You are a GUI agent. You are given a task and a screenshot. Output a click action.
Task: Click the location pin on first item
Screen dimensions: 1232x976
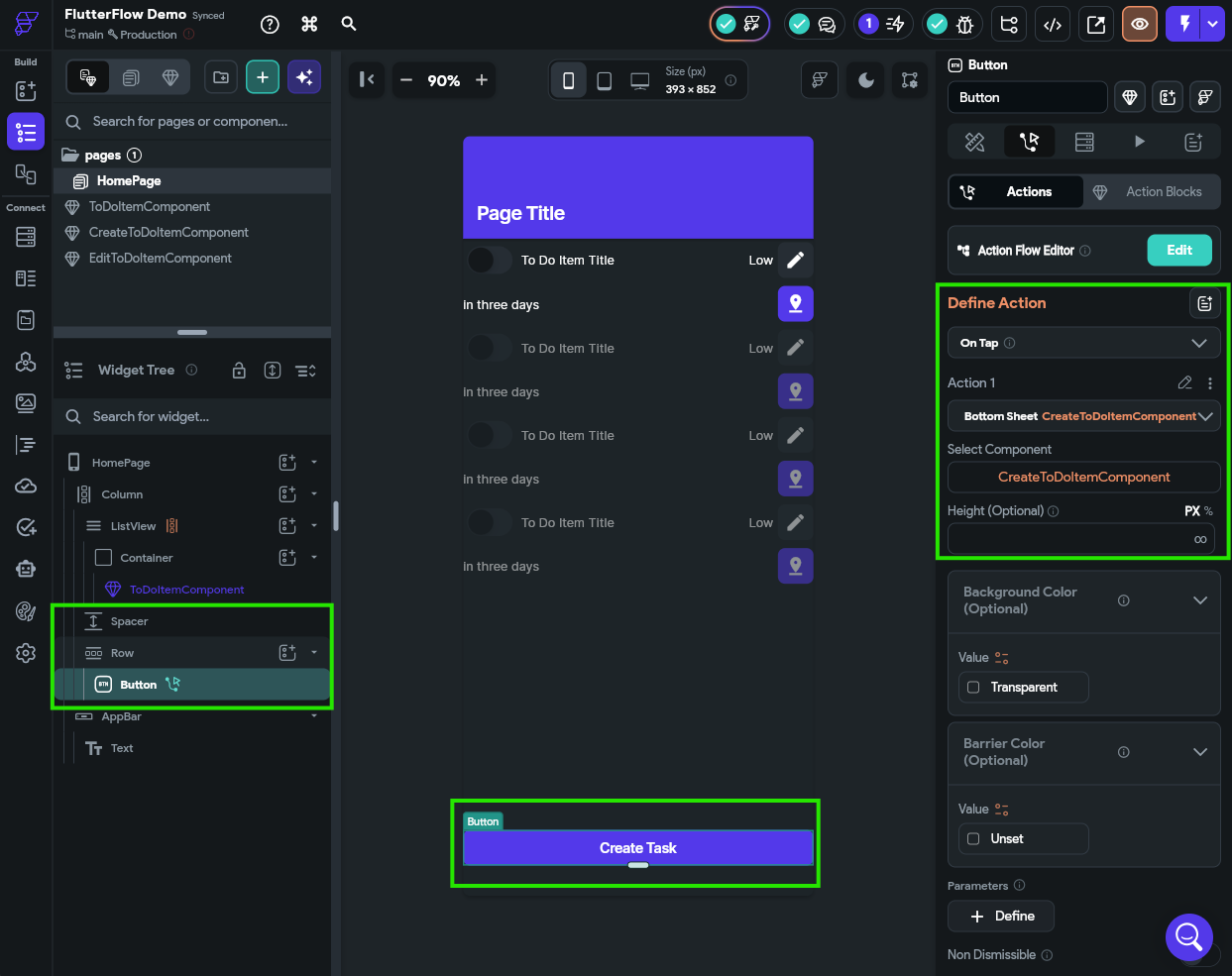pyautogui.click(x=795, y=304)
